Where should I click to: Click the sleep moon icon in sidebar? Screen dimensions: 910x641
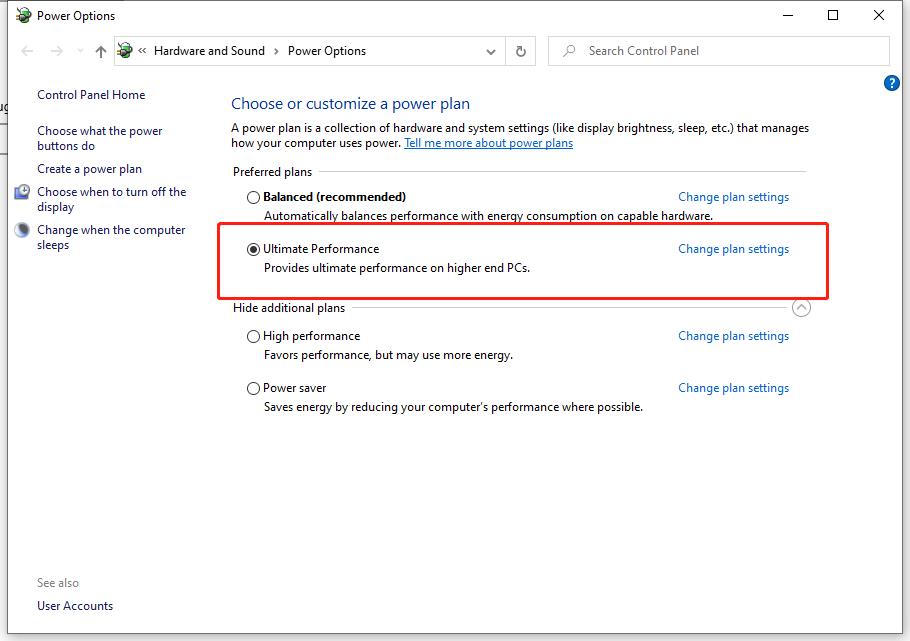(x=22, y=230)
